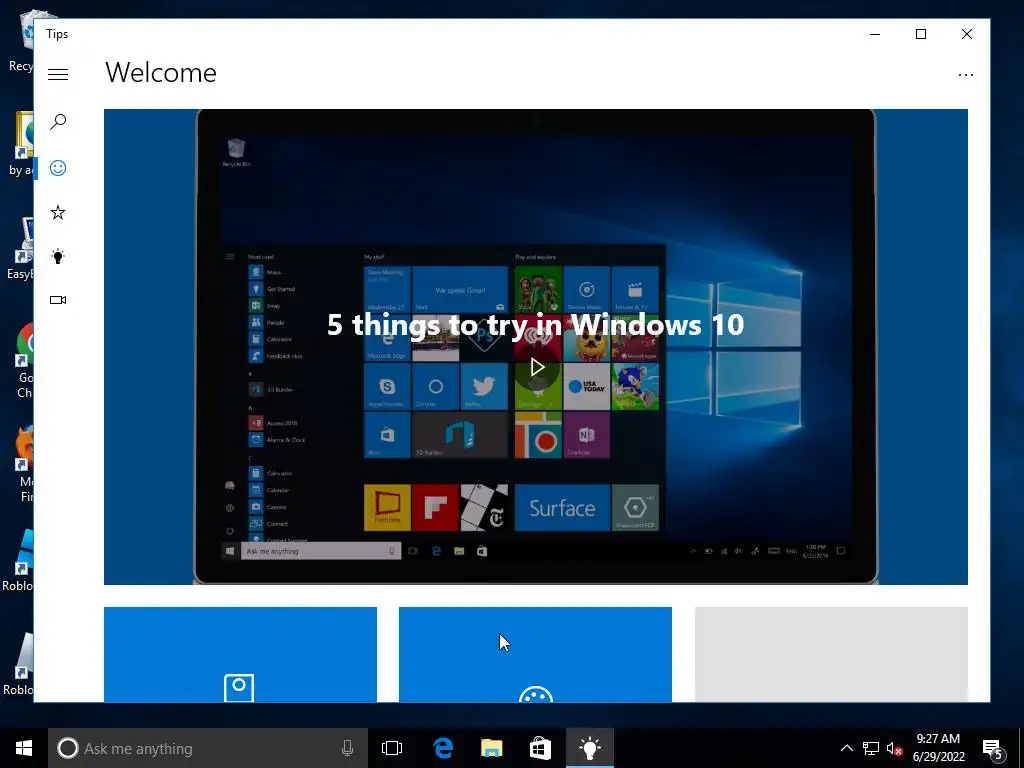This screenshot has height=768, width=1024.
Task: Open the clock showing 9:27 AM
Action: coord(938,748)
